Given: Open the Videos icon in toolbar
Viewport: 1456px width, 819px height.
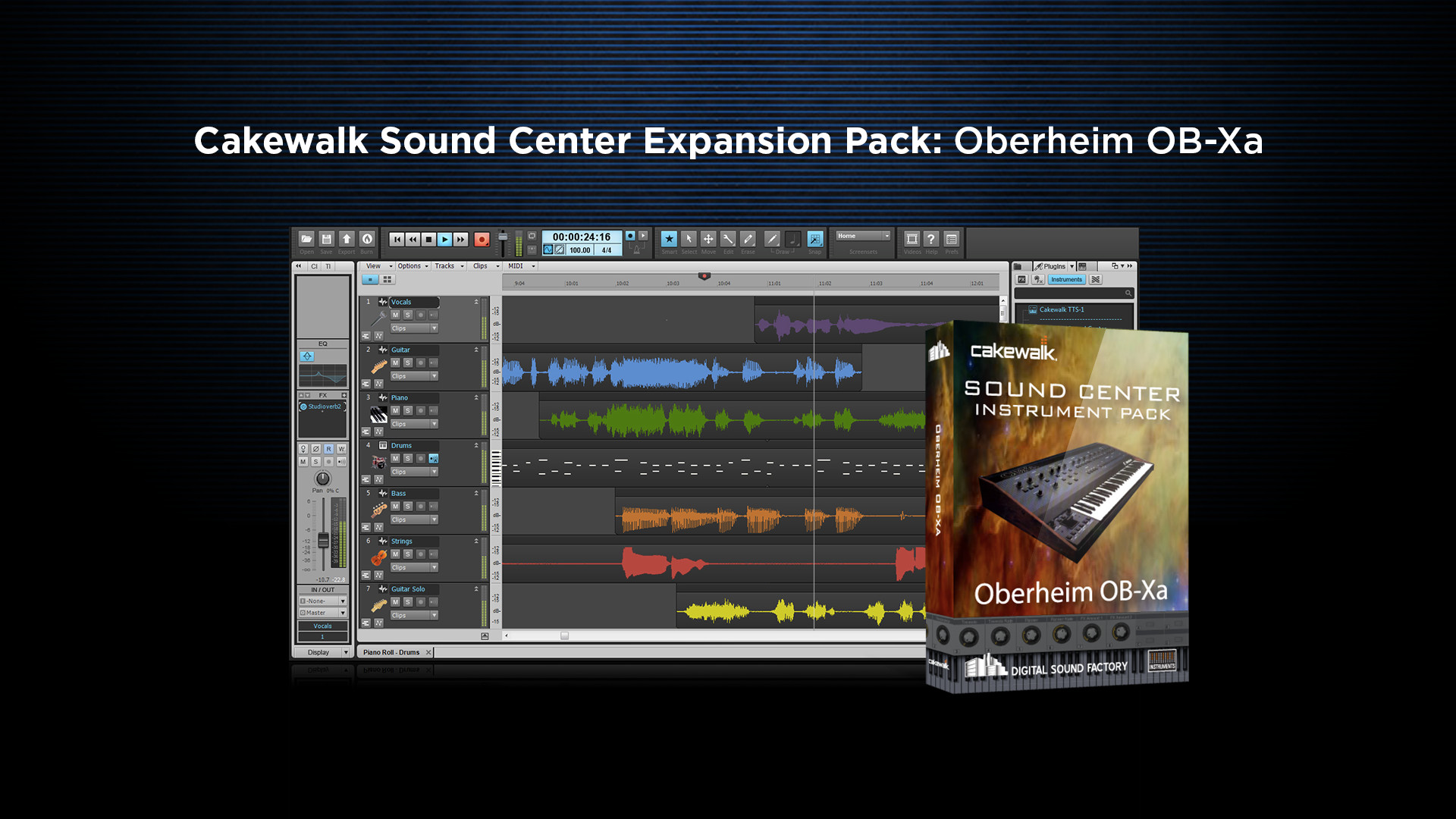Looking at the screenshot, I should [x=912, y=239].
